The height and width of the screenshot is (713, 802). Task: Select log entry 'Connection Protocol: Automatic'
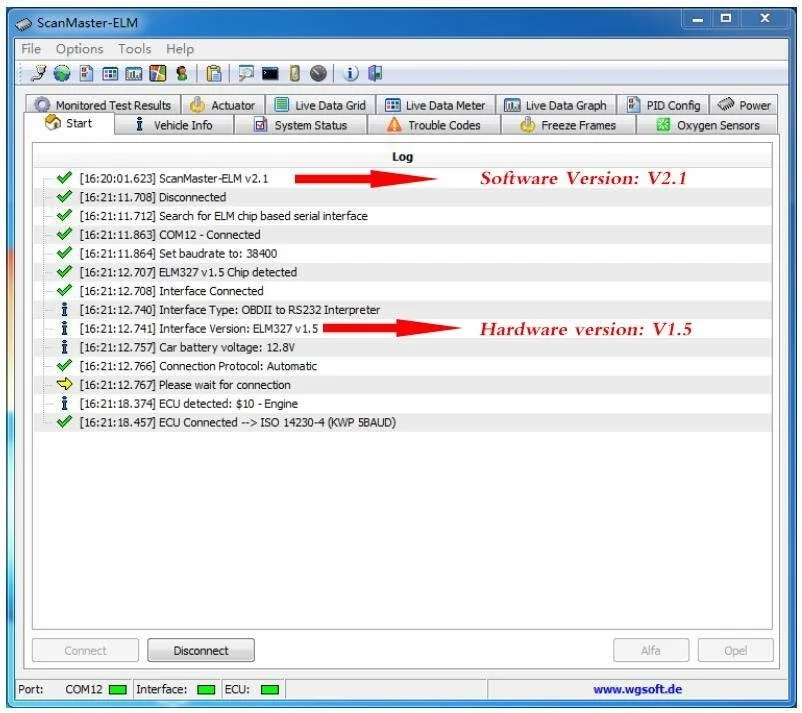[x=403, y=366]
